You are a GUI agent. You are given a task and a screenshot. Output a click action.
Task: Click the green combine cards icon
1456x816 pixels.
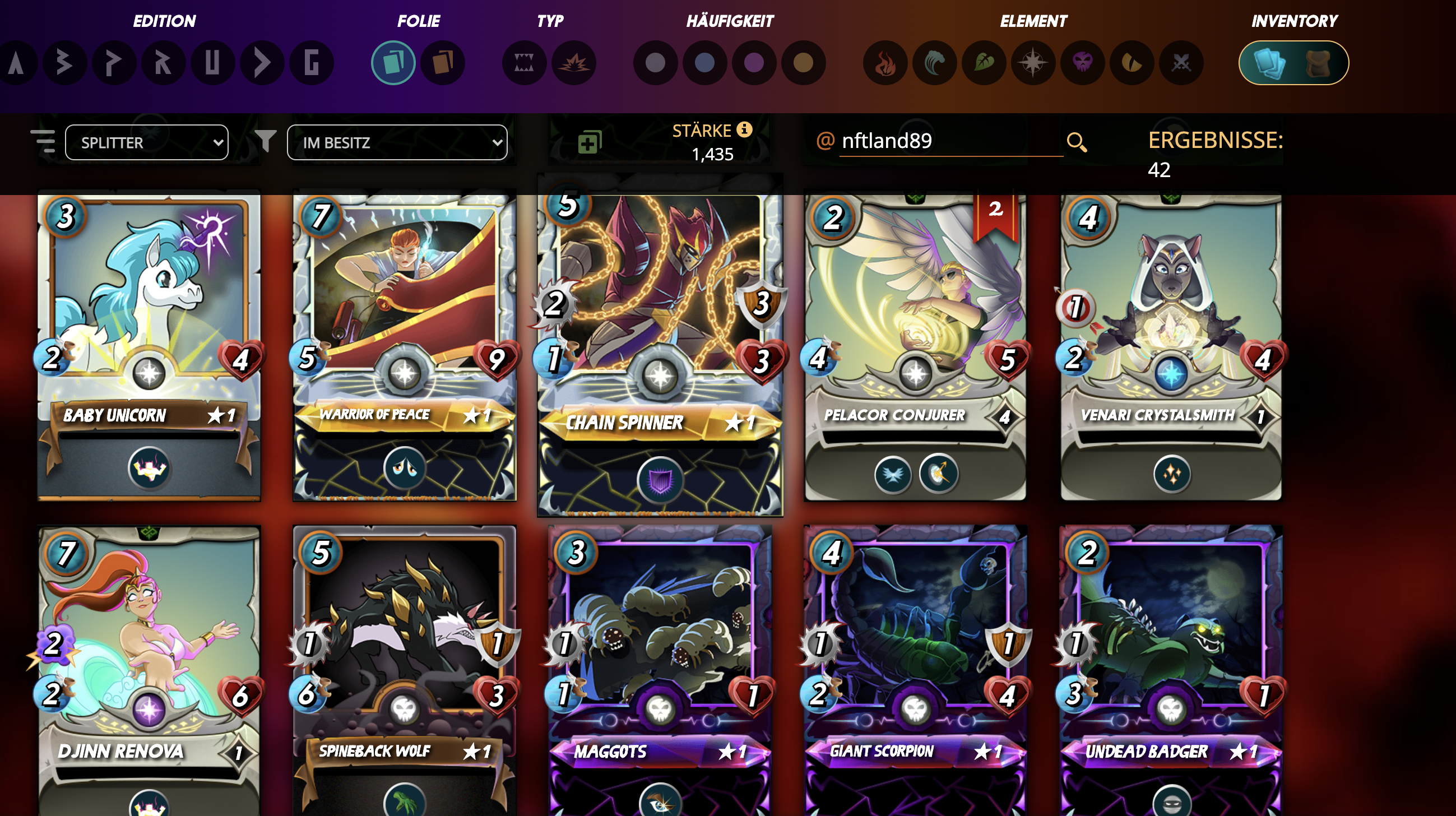click(x=590, y=142)
